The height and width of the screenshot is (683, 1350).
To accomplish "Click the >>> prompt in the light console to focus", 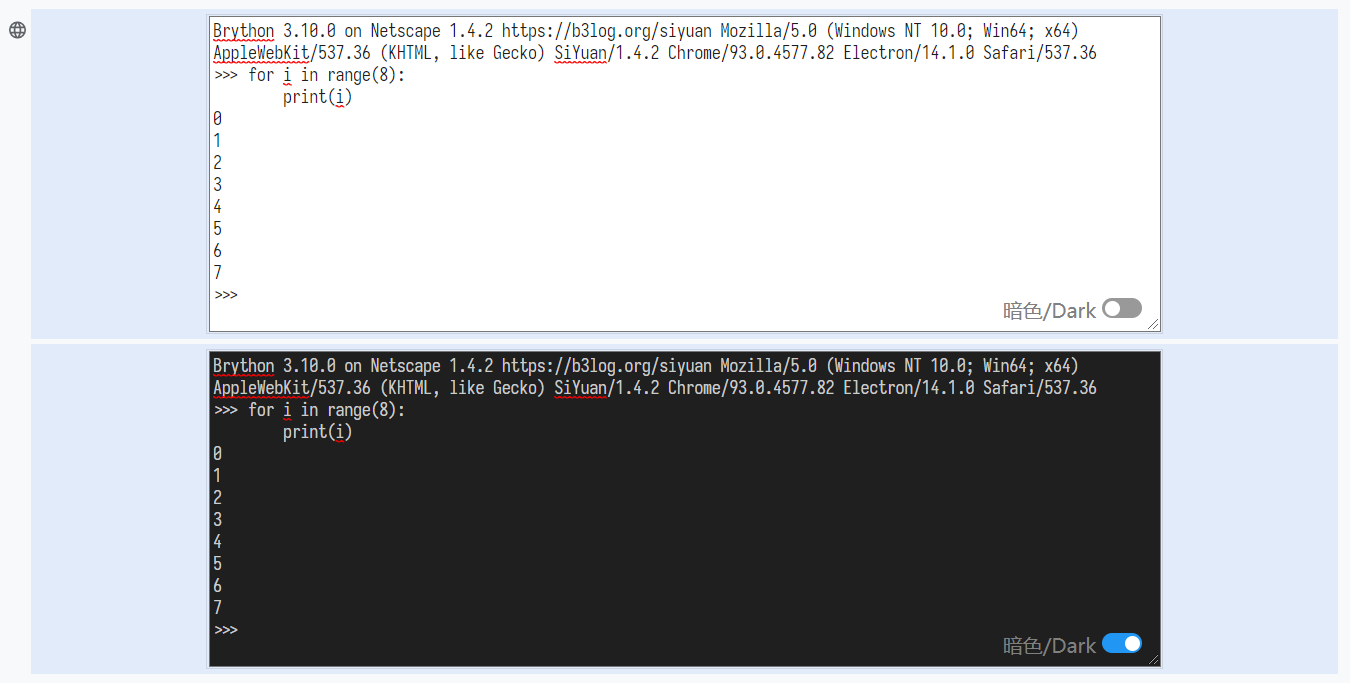I will 224,295.
